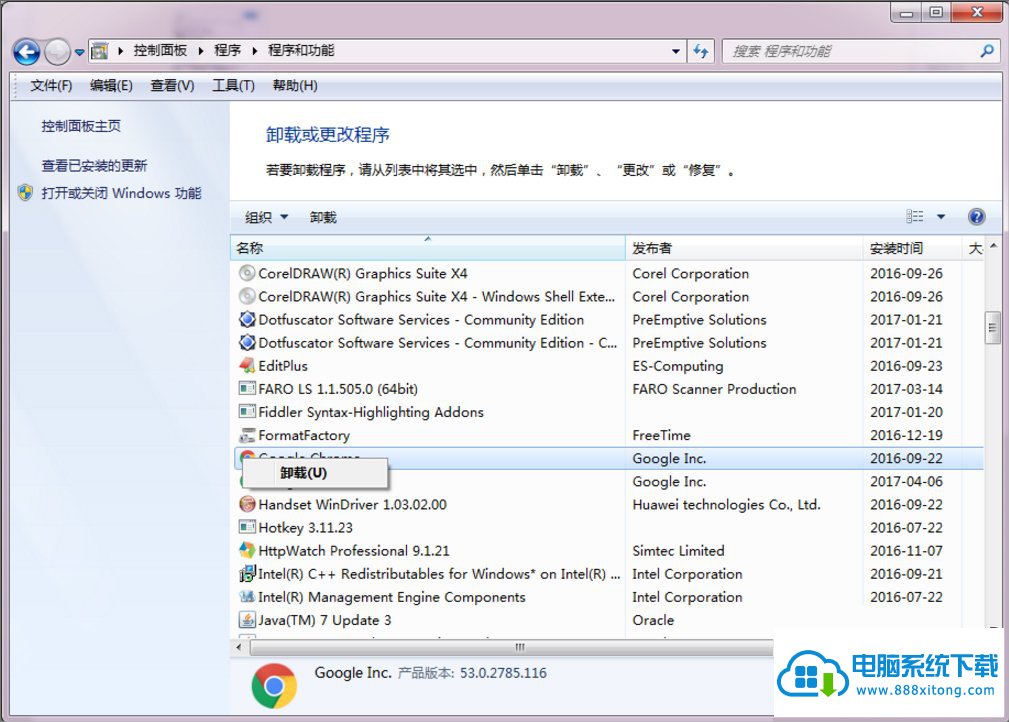Click Handset WinDriver 1.03.02.00 icon
The height and width of the screenshot is (722, 1009).
(247, 504)
